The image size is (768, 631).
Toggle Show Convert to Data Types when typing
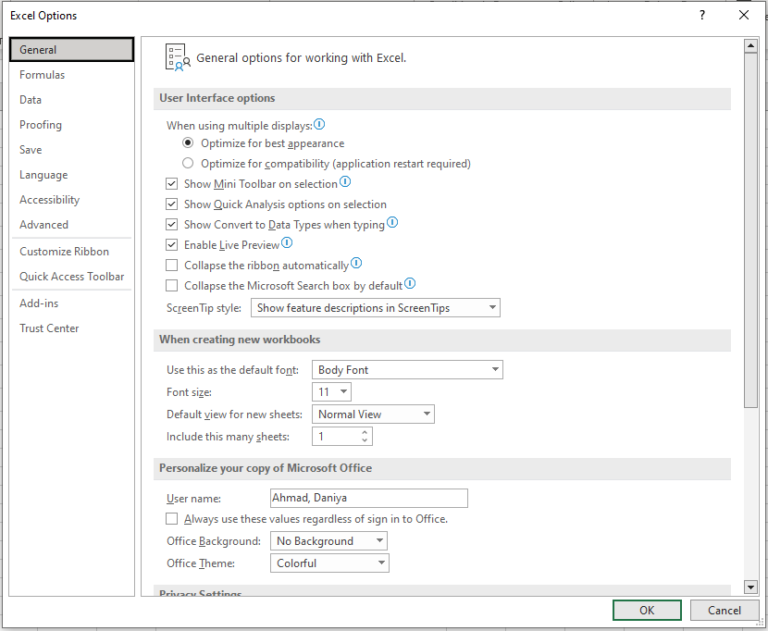(x=171, y=224)
